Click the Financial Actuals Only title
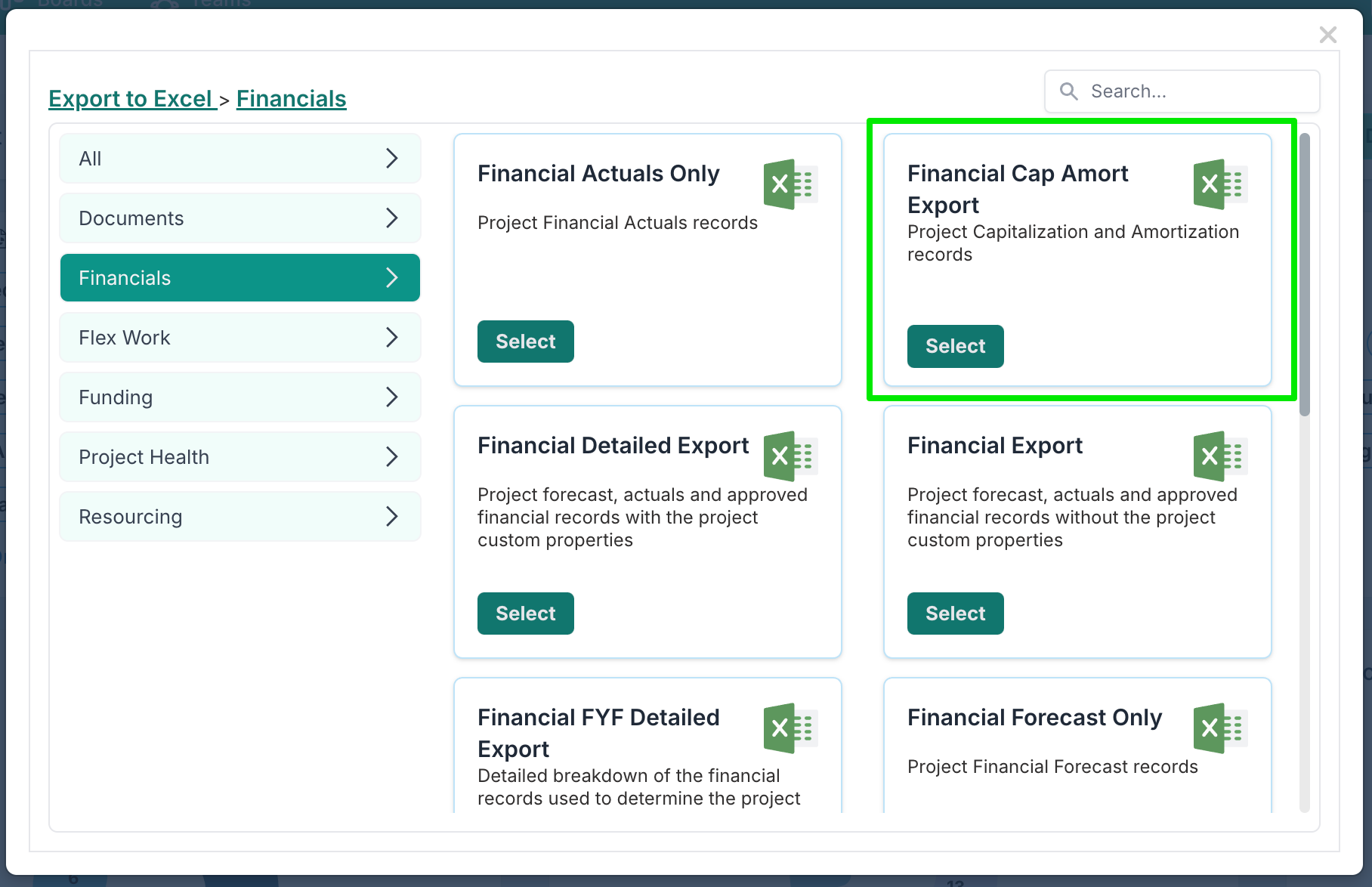The width and height of the screenshot is (1372, 887). (x=598, y=174)
